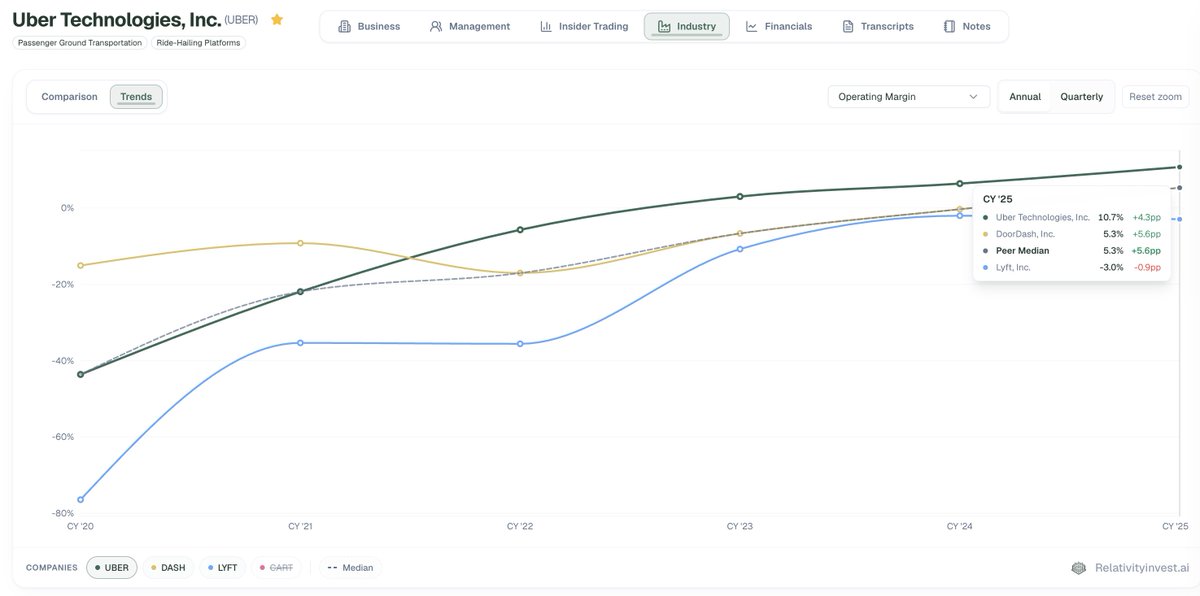Click the CY '25 axis label

1174,526
